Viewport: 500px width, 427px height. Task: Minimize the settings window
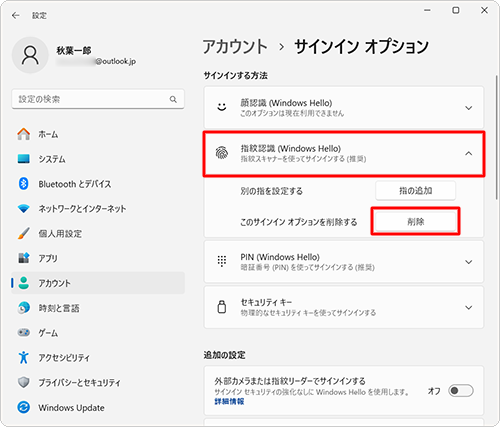tap(427, 10)
